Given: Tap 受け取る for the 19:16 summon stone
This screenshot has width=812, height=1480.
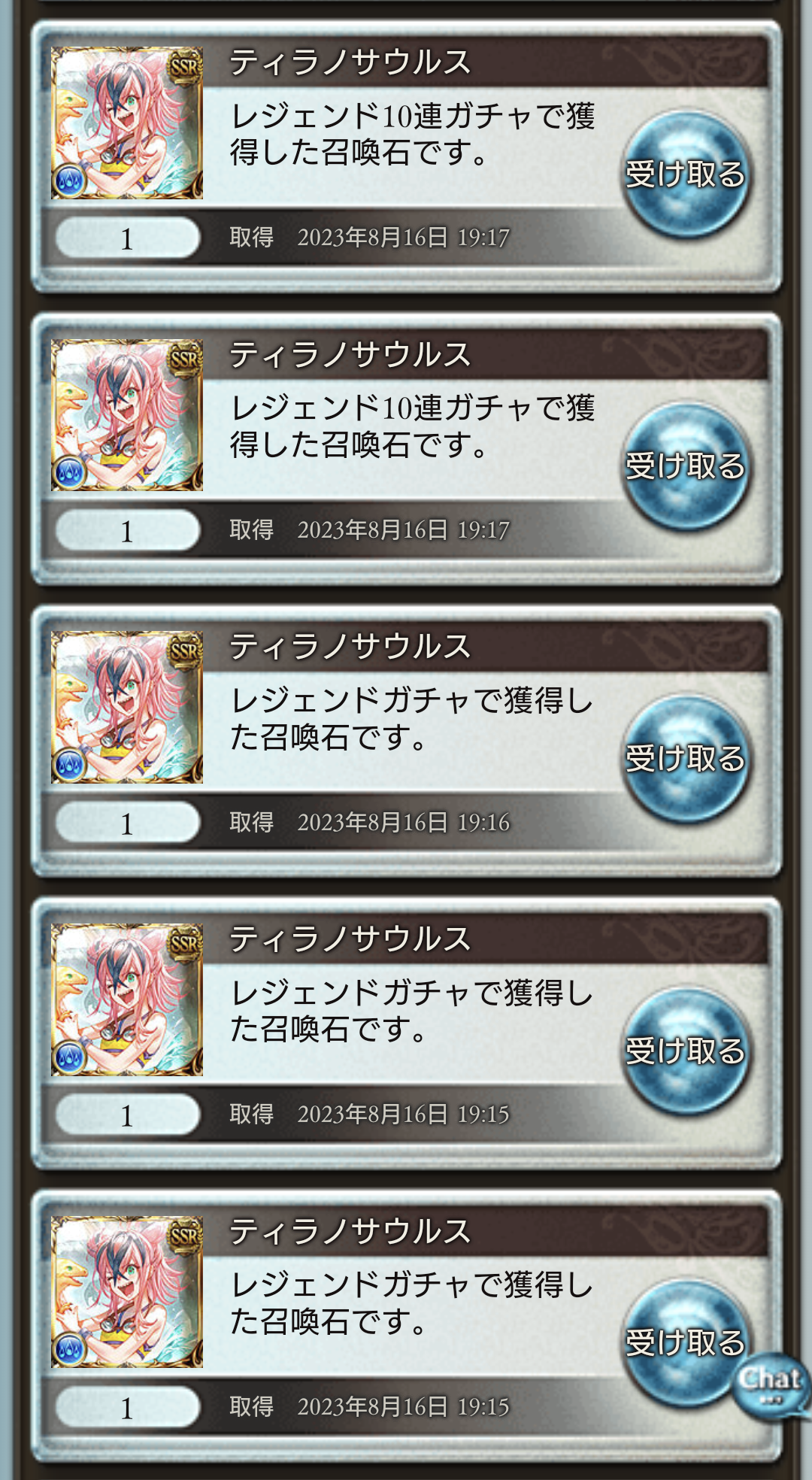Looking at the screenshot, I should [x=685, y=760].
